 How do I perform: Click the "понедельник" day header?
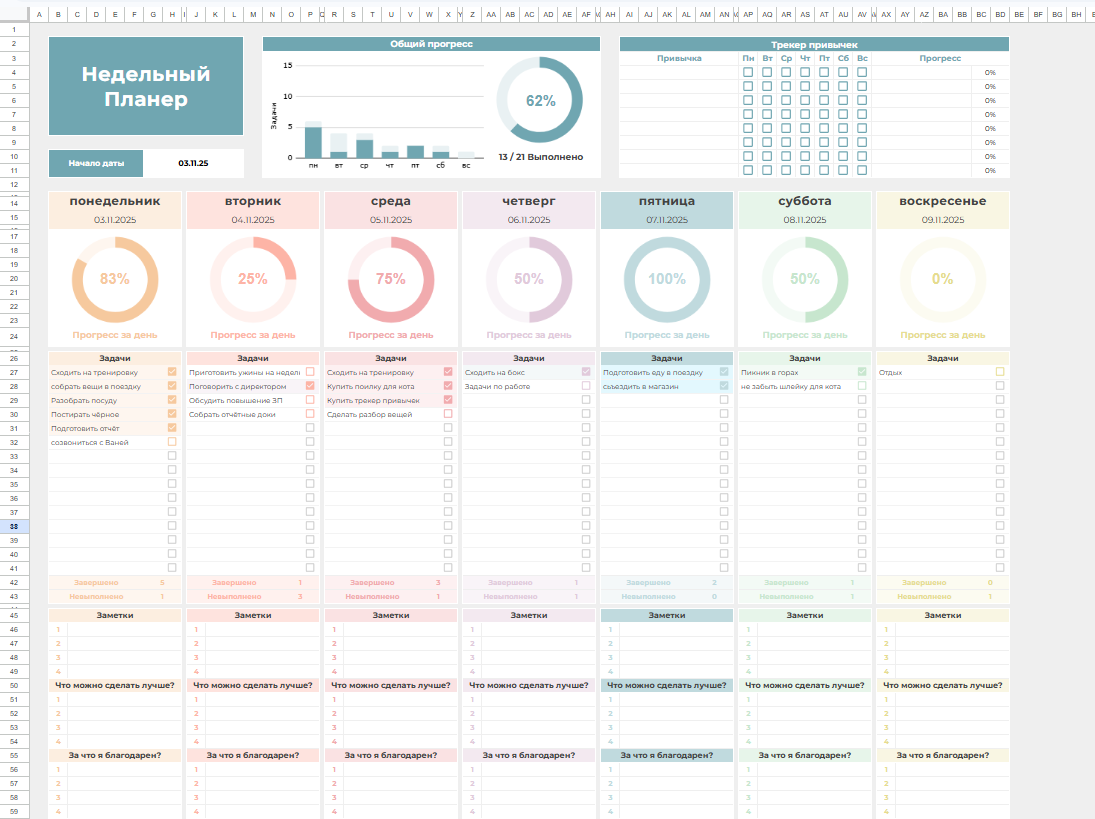[x=115, y=201]
